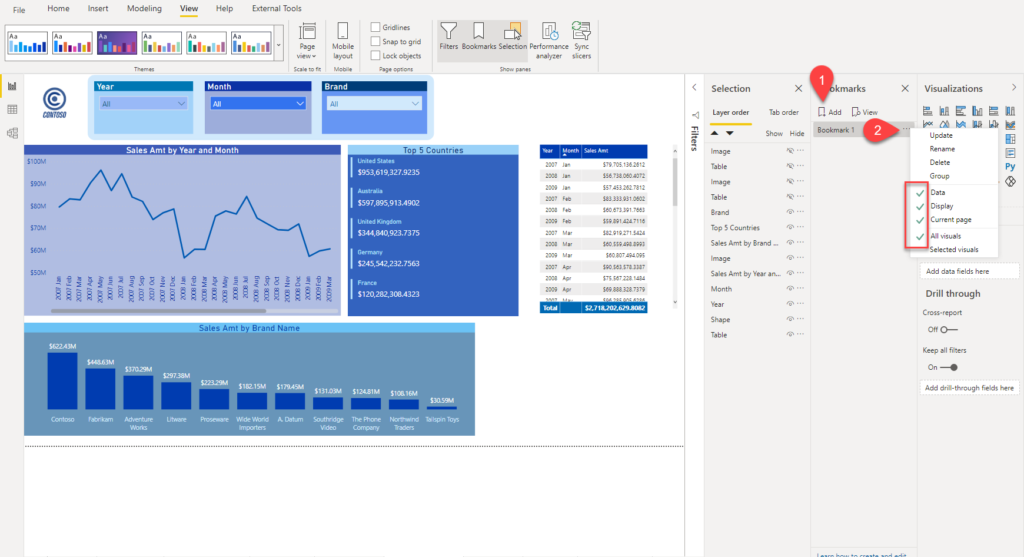1024x557 pixels.
Task: Choose Delete from bookmark context menu
Action: [940, 162]
